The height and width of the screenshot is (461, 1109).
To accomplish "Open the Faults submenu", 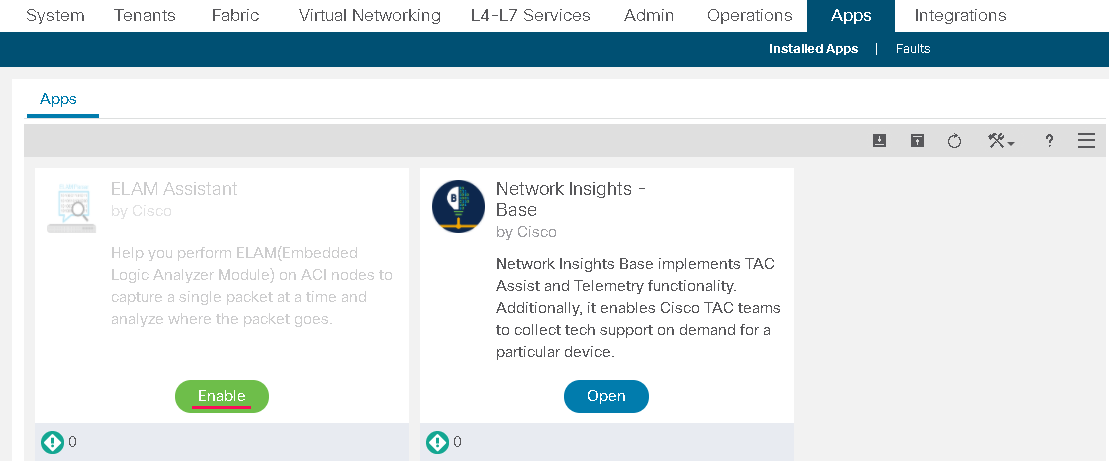I will (912, 49).
